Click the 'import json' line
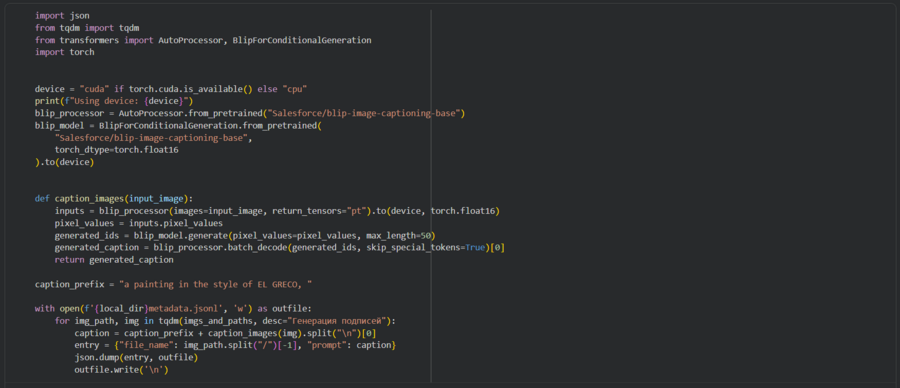This screenshot has width=900, height=388. coord(62,16)
